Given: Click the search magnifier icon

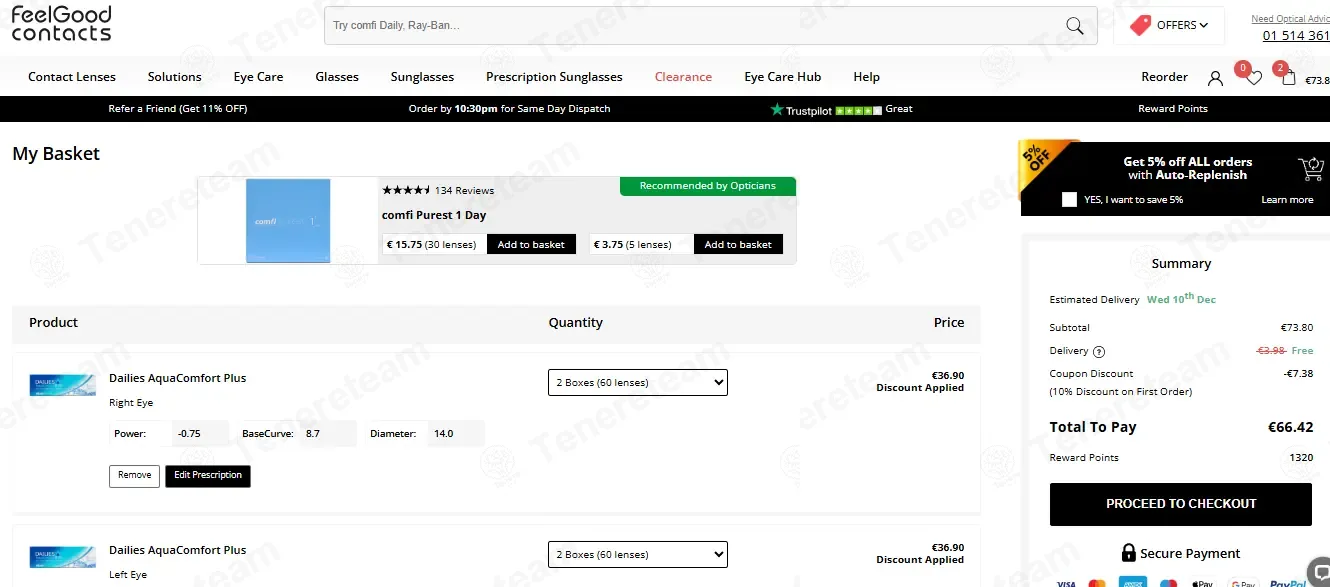Looking at the screenshot, I should click(1075, 26).
